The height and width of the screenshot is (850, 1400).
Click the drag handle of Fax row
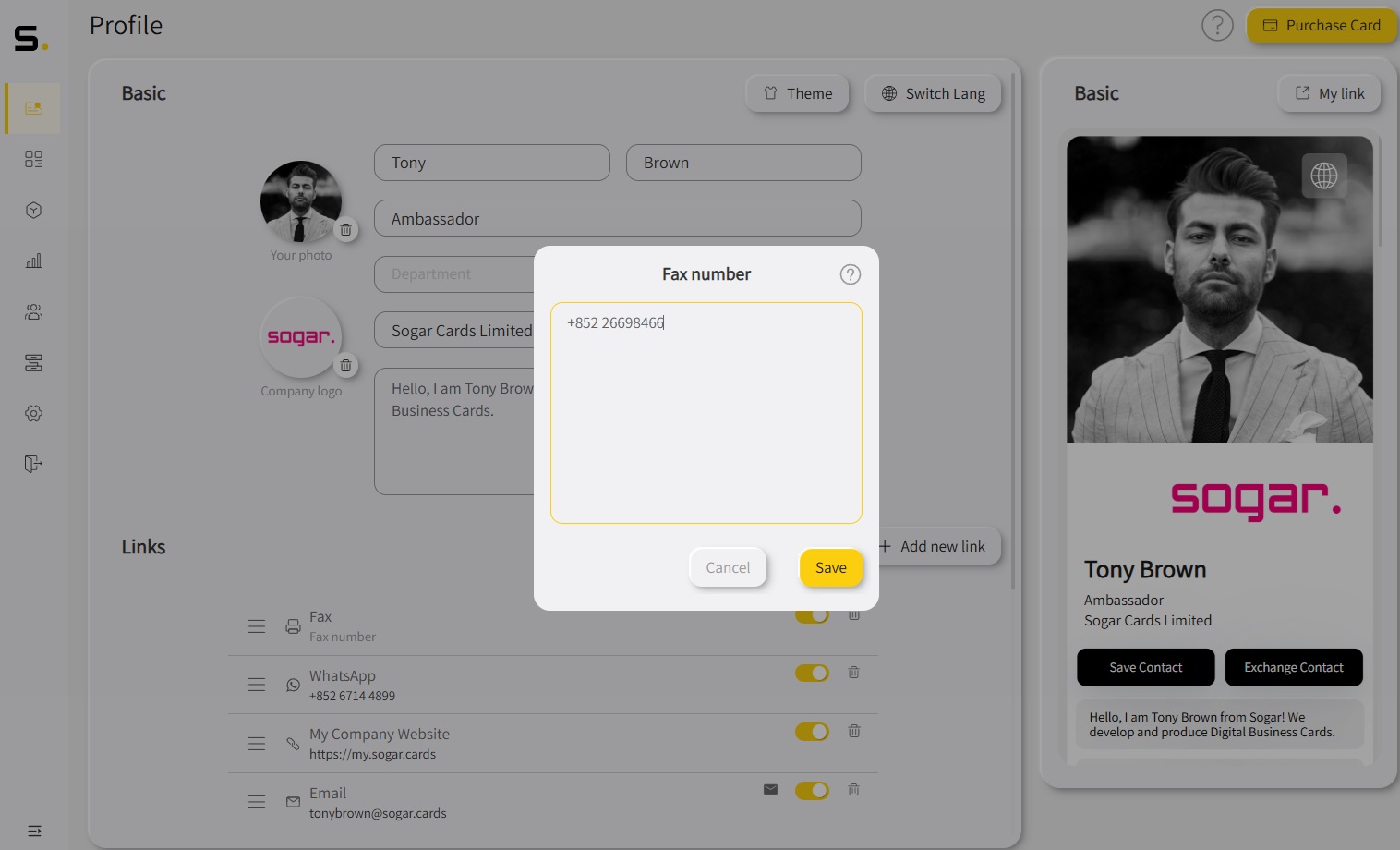tap(257, 626)
